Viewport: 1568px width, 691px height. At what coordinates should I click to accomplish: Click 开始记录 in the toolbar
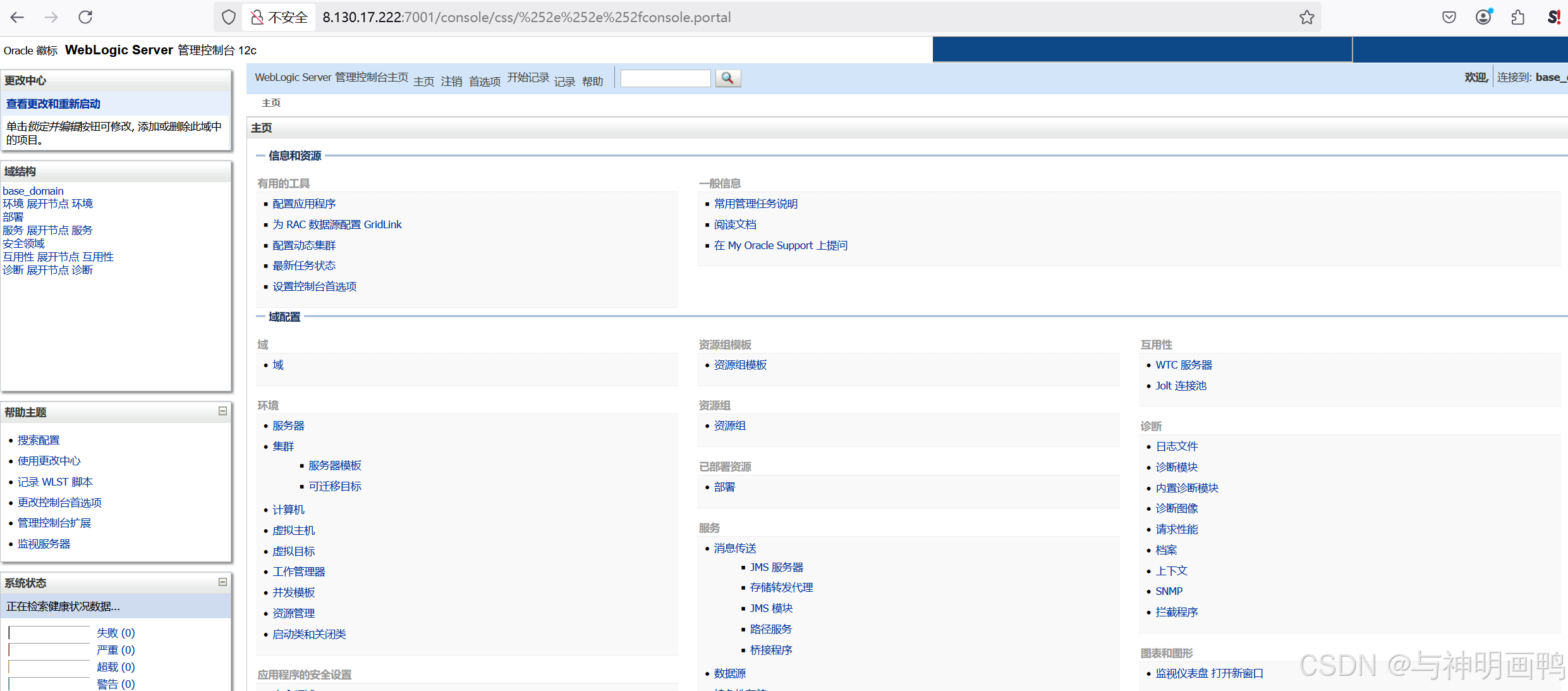(528, 77)
